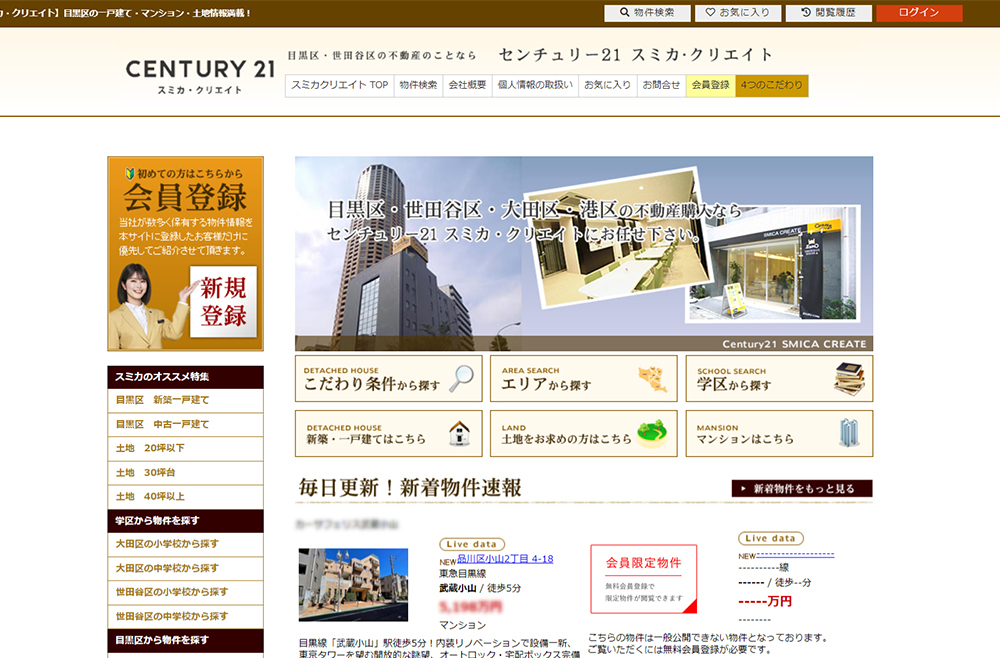Click the main hero banner image

[x=584, y=254]
